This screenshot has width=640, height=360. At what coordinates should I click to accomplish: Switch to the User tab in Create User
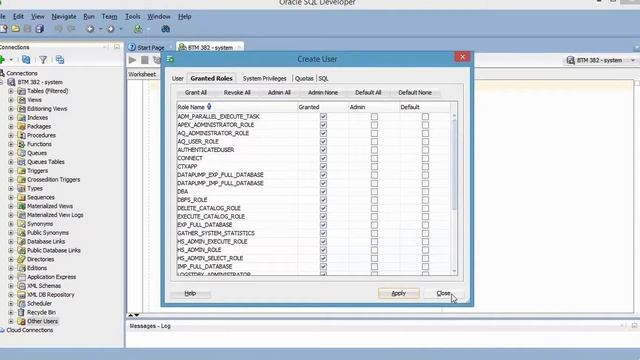coord(178,78)
